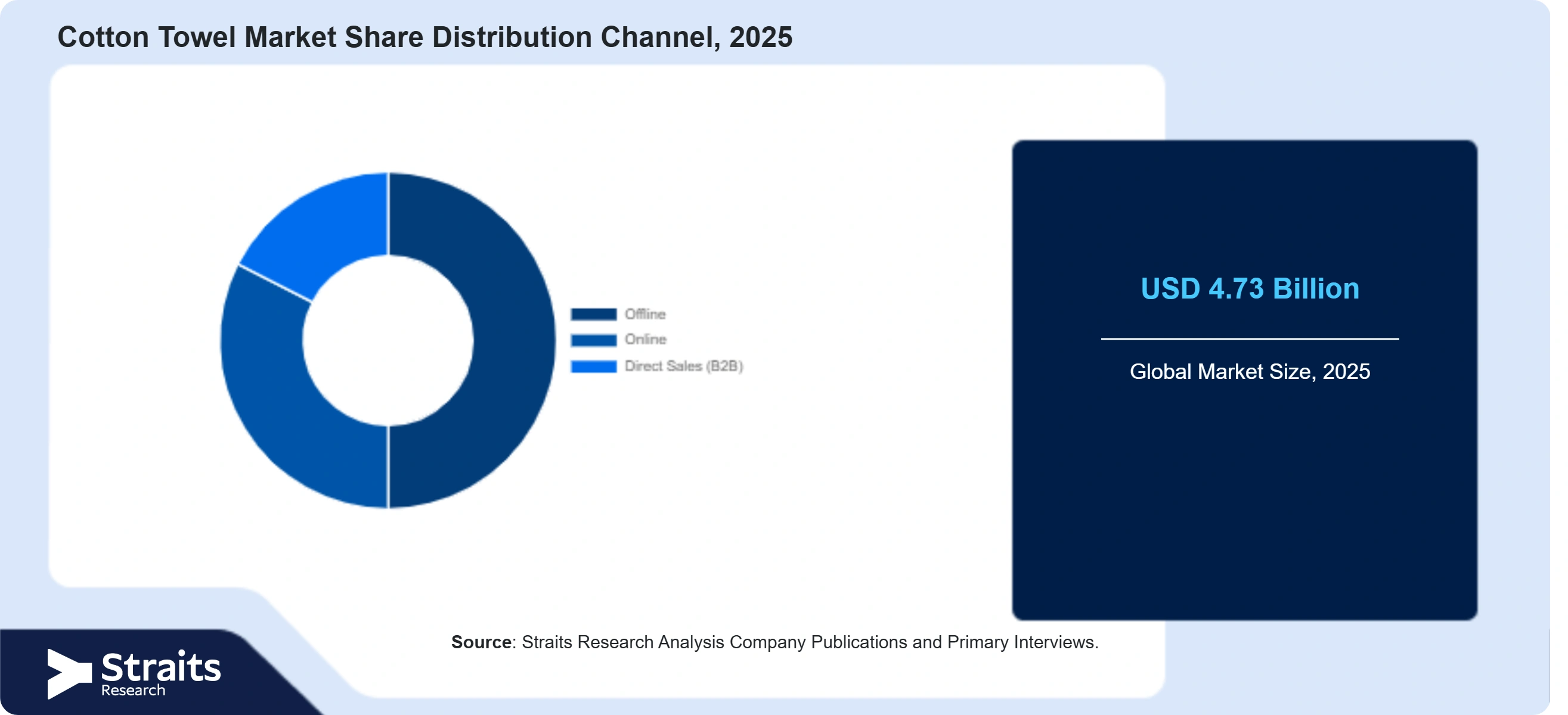Click the Direct Sales (B2B) legend swatch
Screen dimensions: 1568x715
593,366
